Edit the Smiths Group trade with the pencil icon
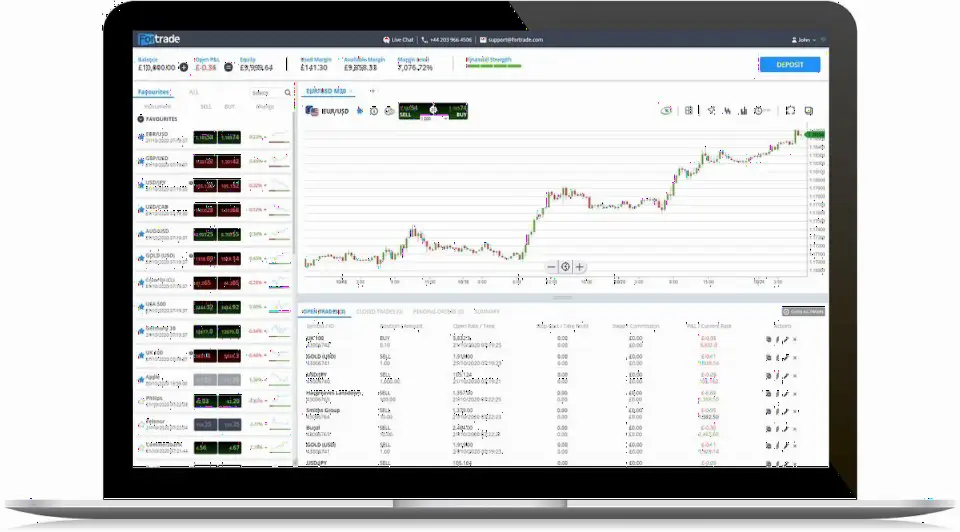The height and width of the screenshot is (532, 960). click(x=786, y=411)
